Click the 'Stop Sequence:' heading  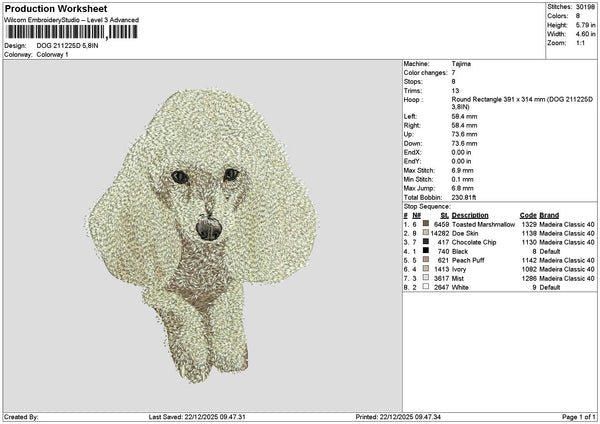click(427, 207)
